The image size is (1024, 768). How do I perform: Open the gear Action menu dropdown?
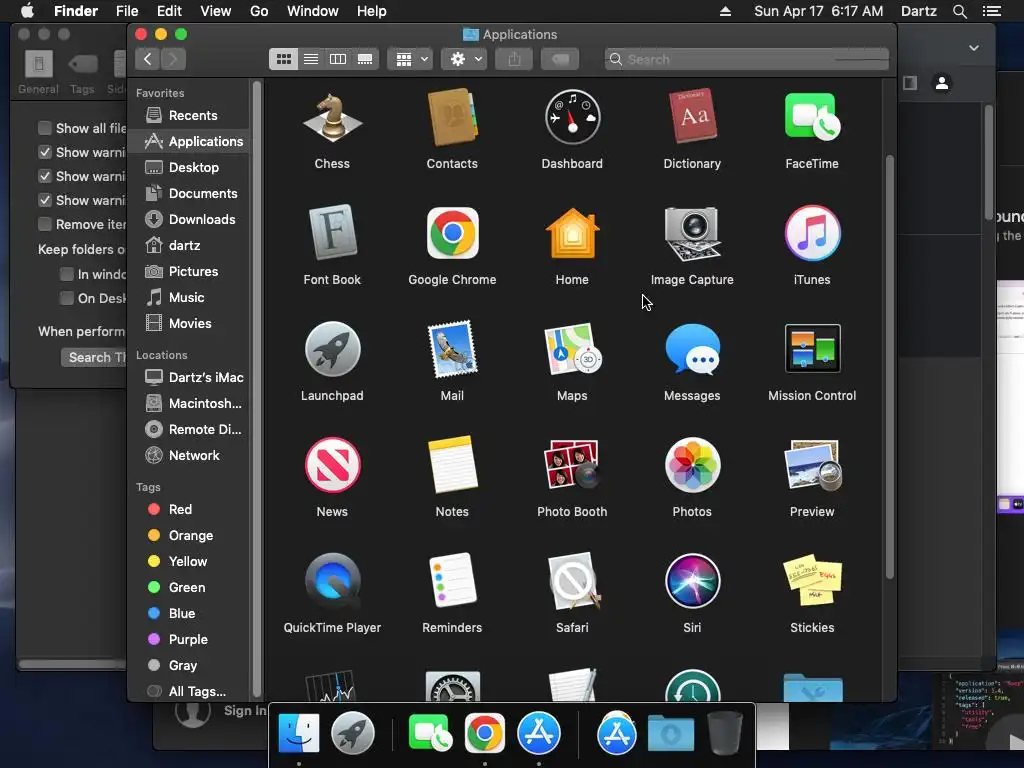pyautogui.click(x=464, y=59)
